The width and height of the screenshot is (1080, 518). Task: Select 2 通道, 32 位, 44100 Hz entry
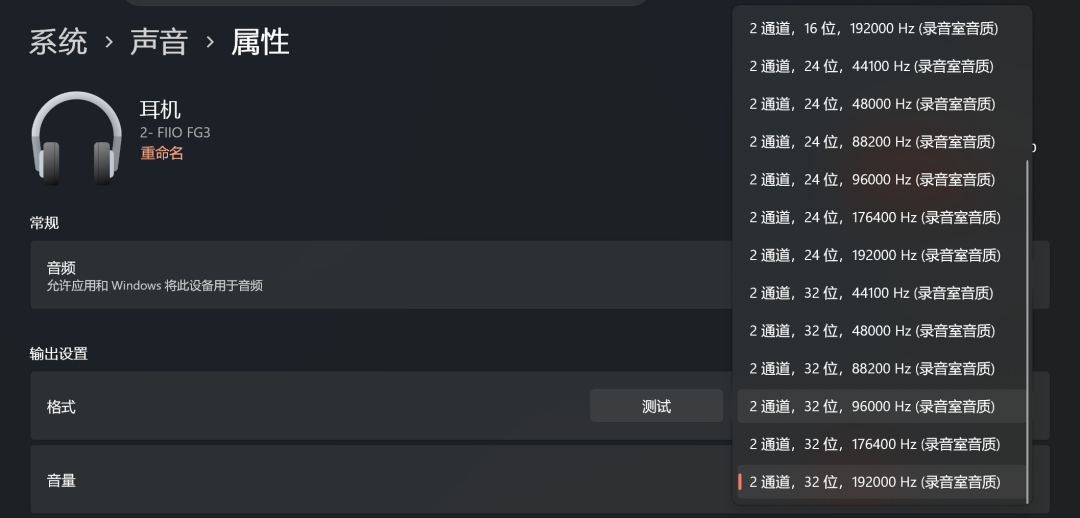882,293
